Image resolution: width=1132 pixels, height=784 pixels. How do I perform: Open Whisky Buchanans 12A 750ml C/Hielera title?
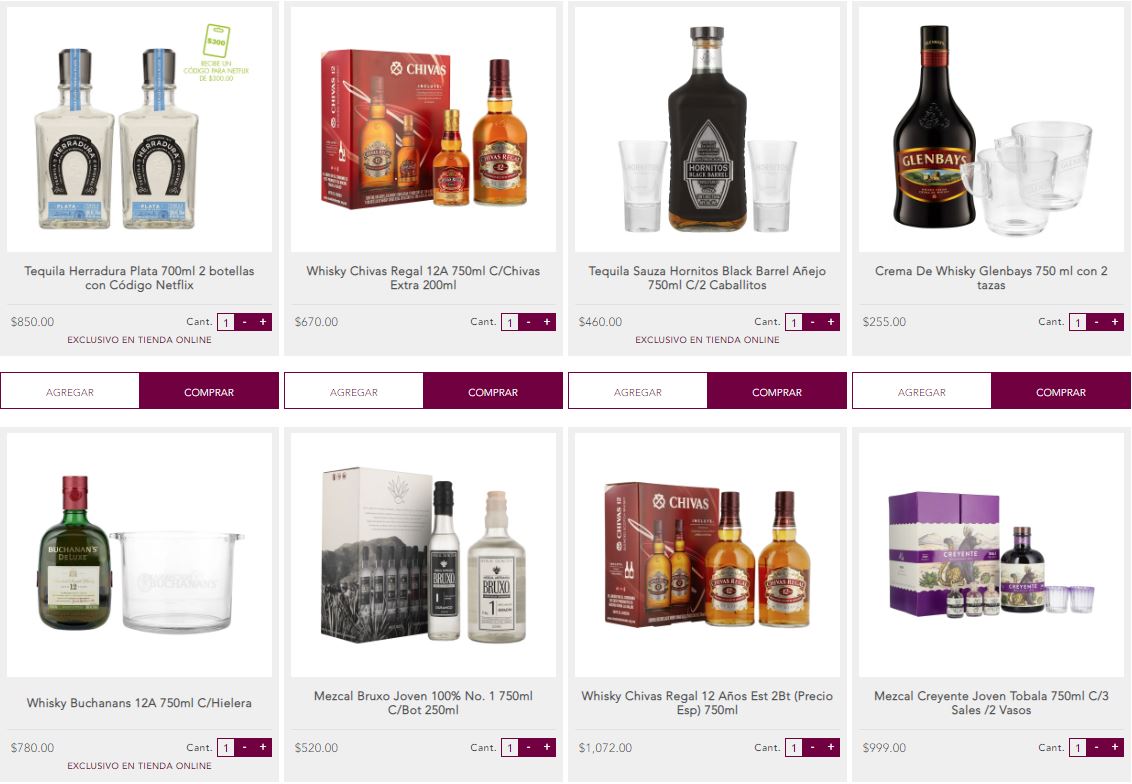139,703
